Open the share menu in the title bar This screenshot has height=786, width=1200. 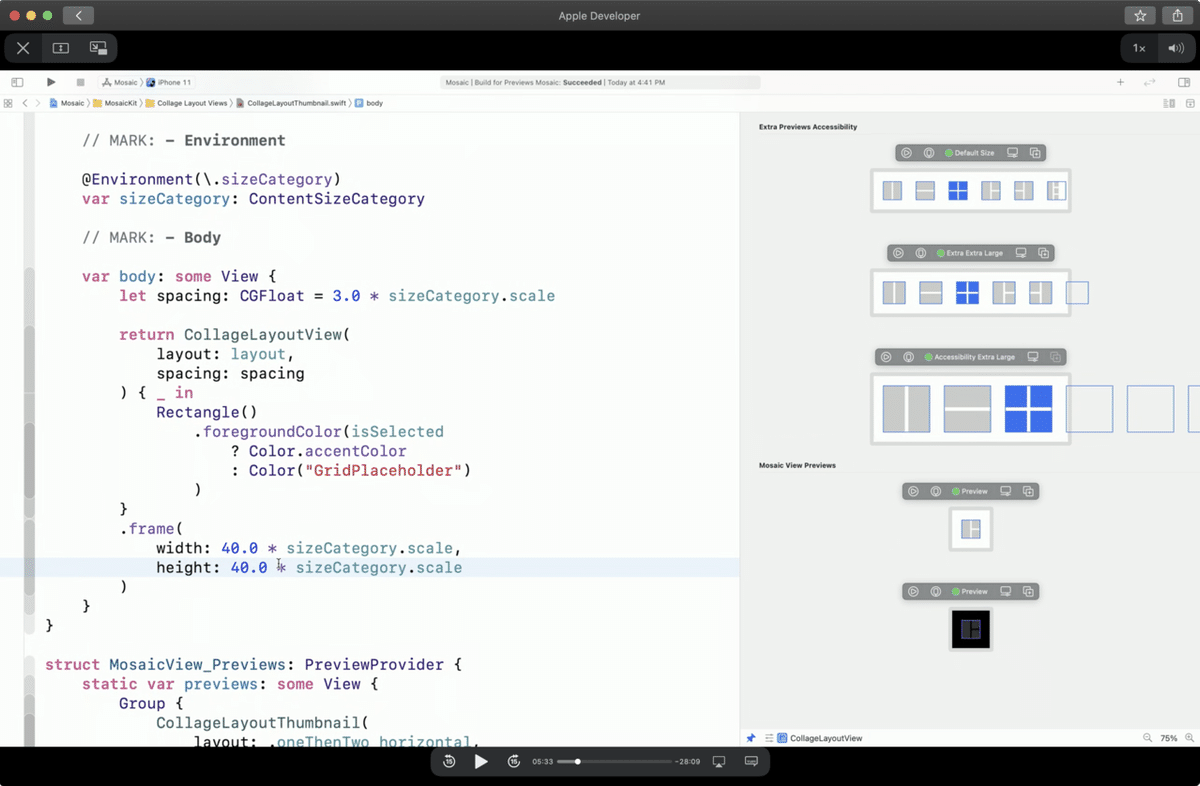(x=1178, y=15)
